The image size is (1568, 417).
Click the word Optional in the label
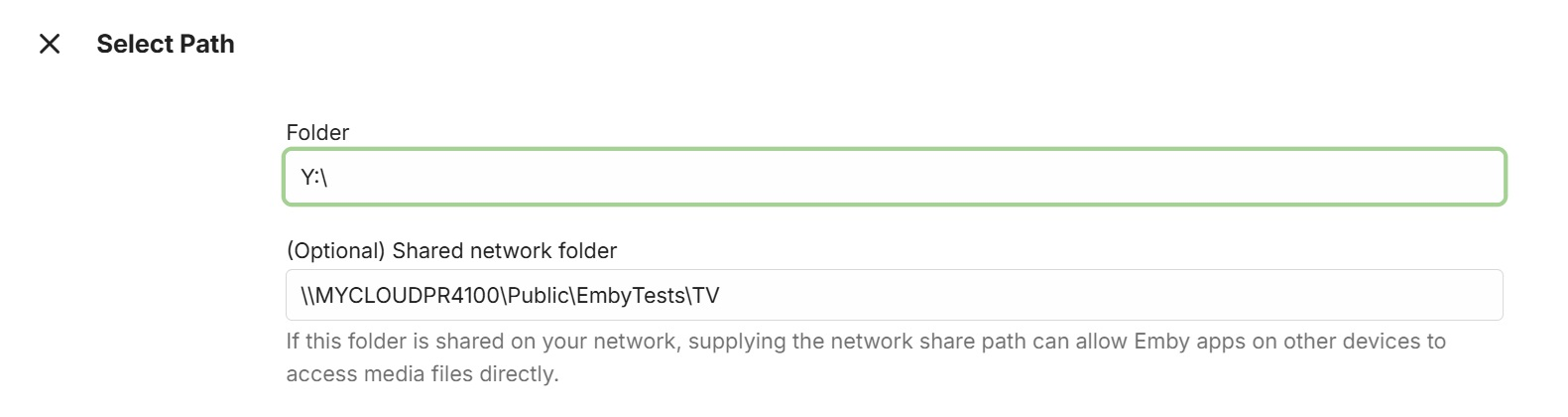click(335, 250)
